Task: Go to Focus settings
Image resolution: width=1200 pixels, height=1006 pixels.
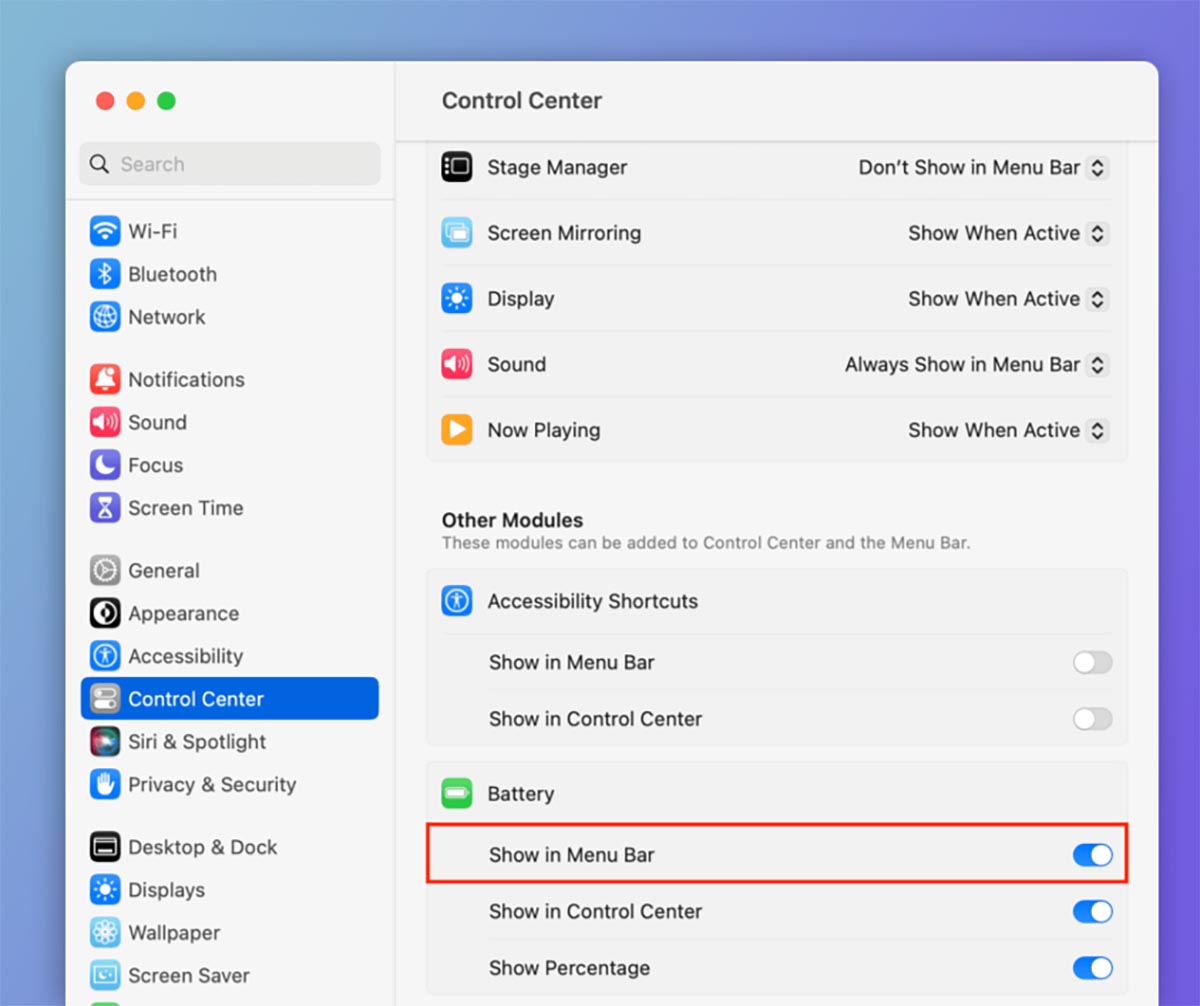Action: (230, 465)
